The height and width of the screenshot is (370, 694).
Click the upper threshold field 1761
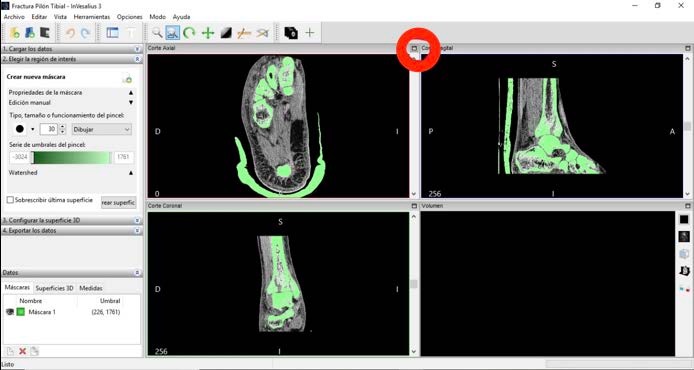point(123,158)
